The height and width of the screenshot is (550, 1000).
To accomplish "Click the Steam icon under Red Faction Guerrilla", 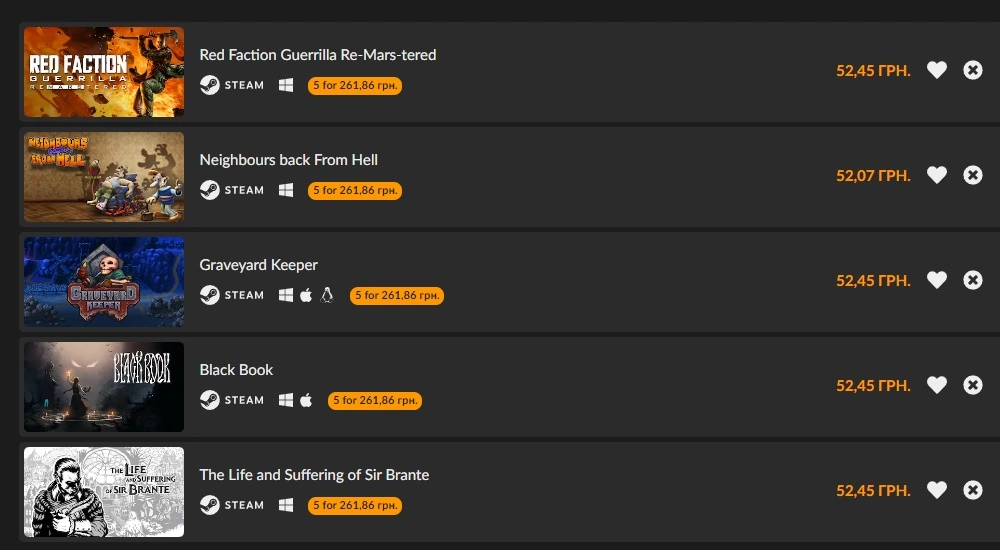I will tap(210, 85).
